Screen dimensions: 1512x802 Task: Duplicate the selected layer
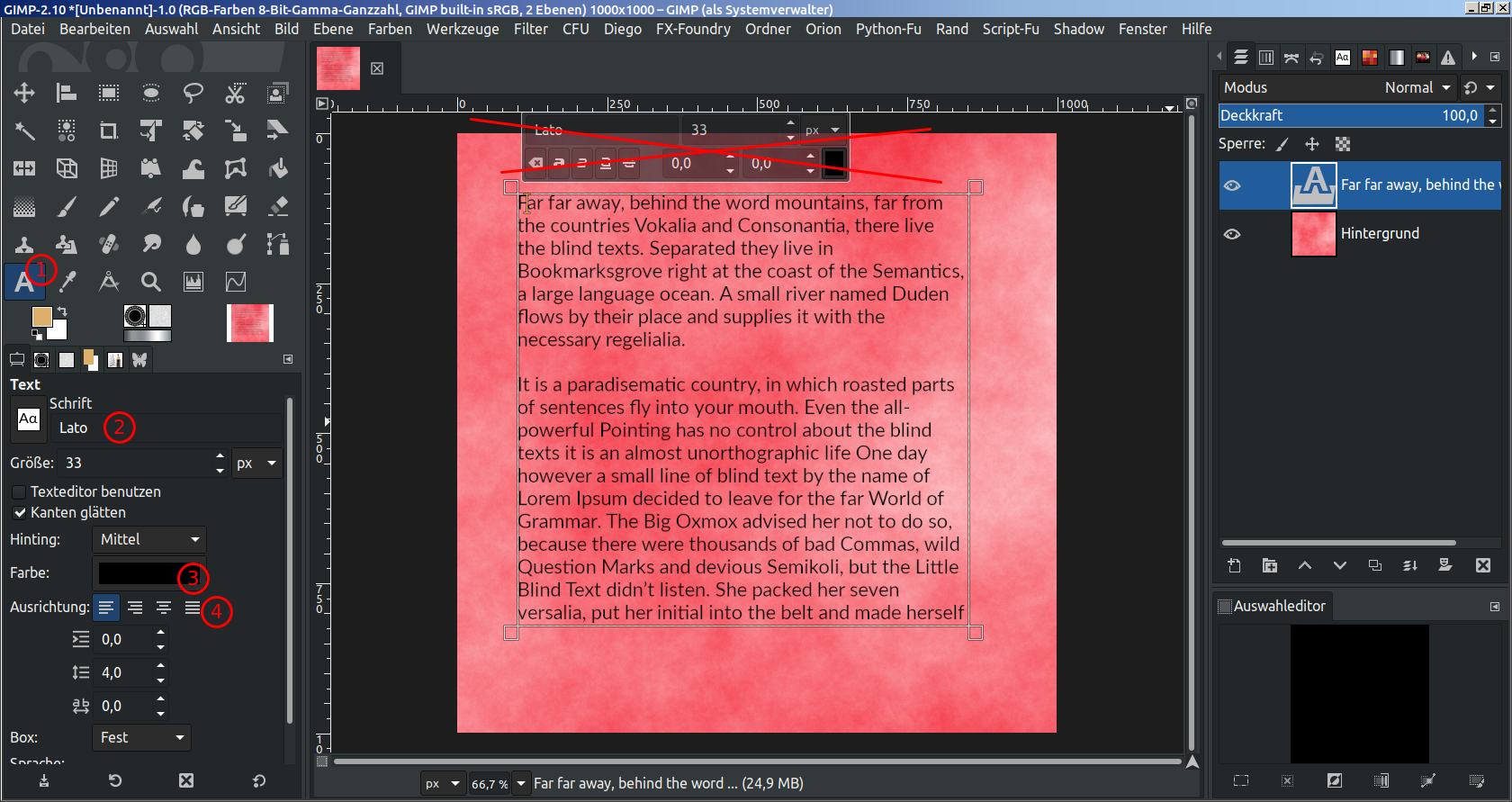(1374, 565)
